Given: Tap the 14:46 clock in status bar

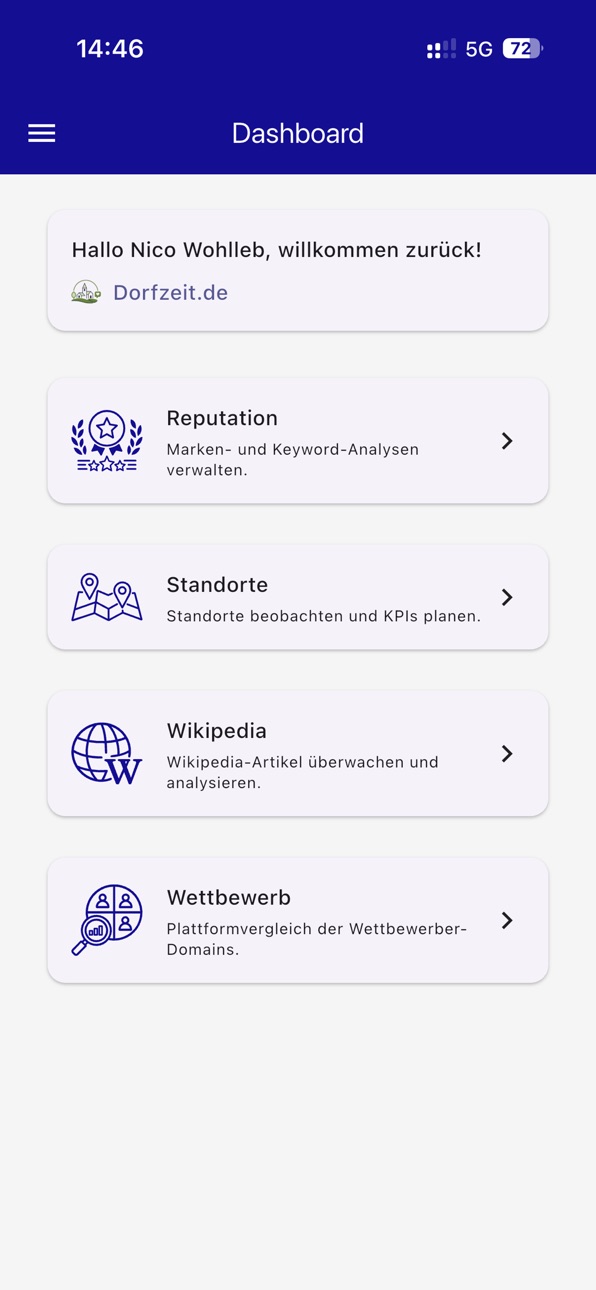Looking at the screenshot, I should pos(110,48).
